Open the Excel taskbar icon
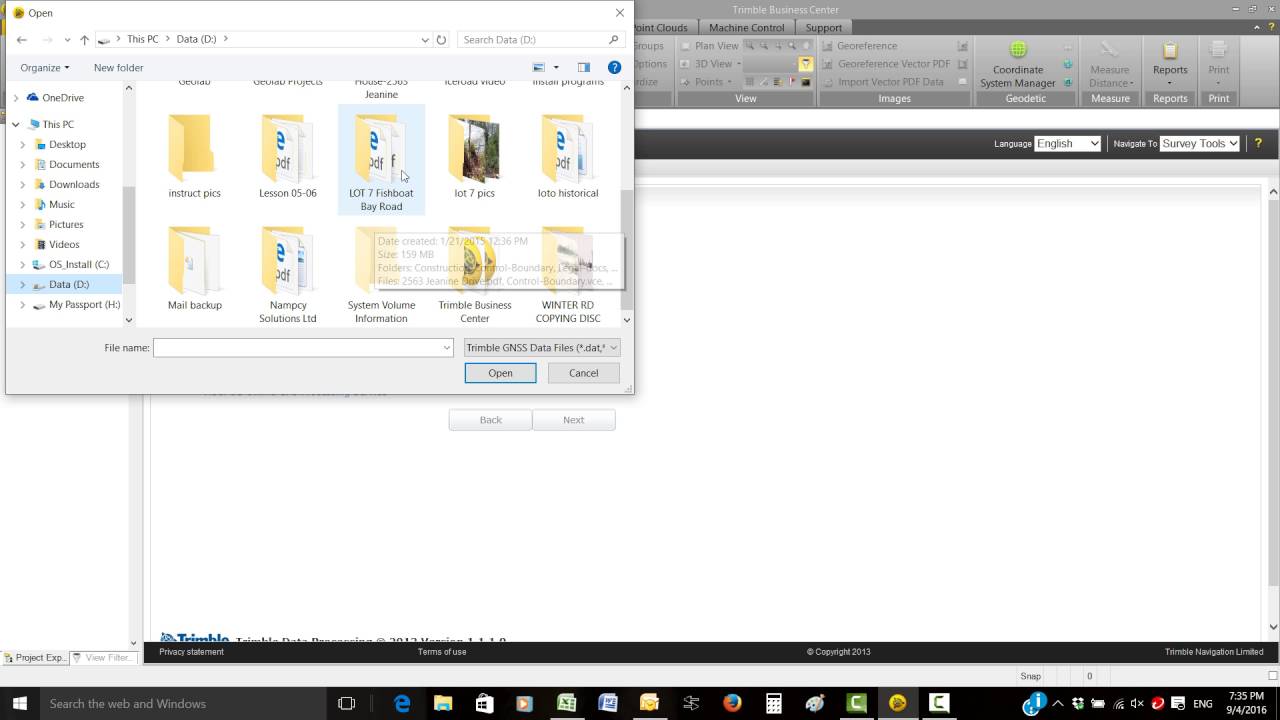This screenshot has height=720, width=1280. (567, 703)
